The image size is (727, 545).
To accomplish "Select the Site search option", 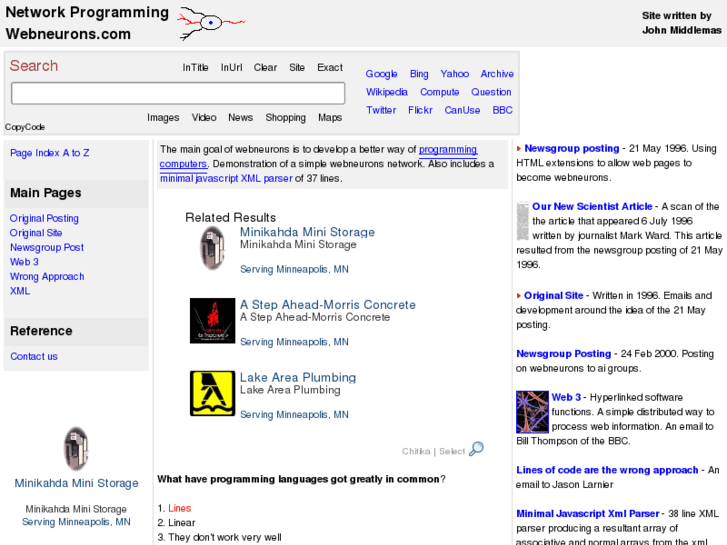I will (x=297, y=68).
